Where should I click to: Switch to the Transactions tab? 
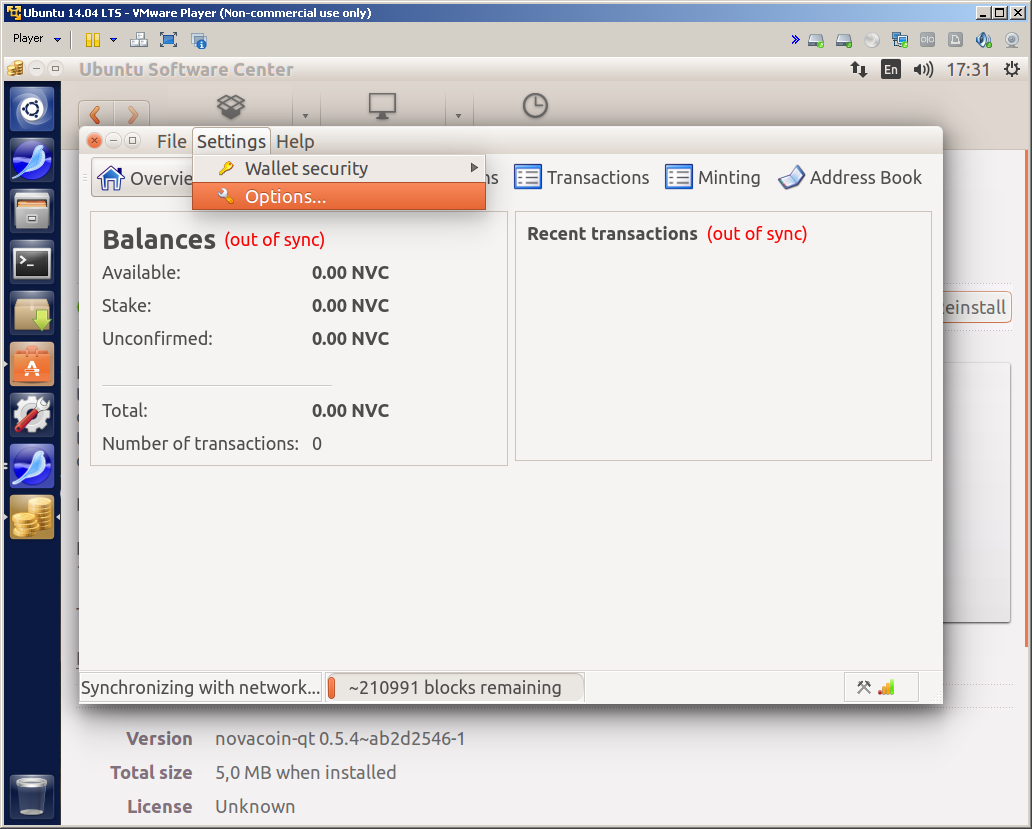pos(582,178)
